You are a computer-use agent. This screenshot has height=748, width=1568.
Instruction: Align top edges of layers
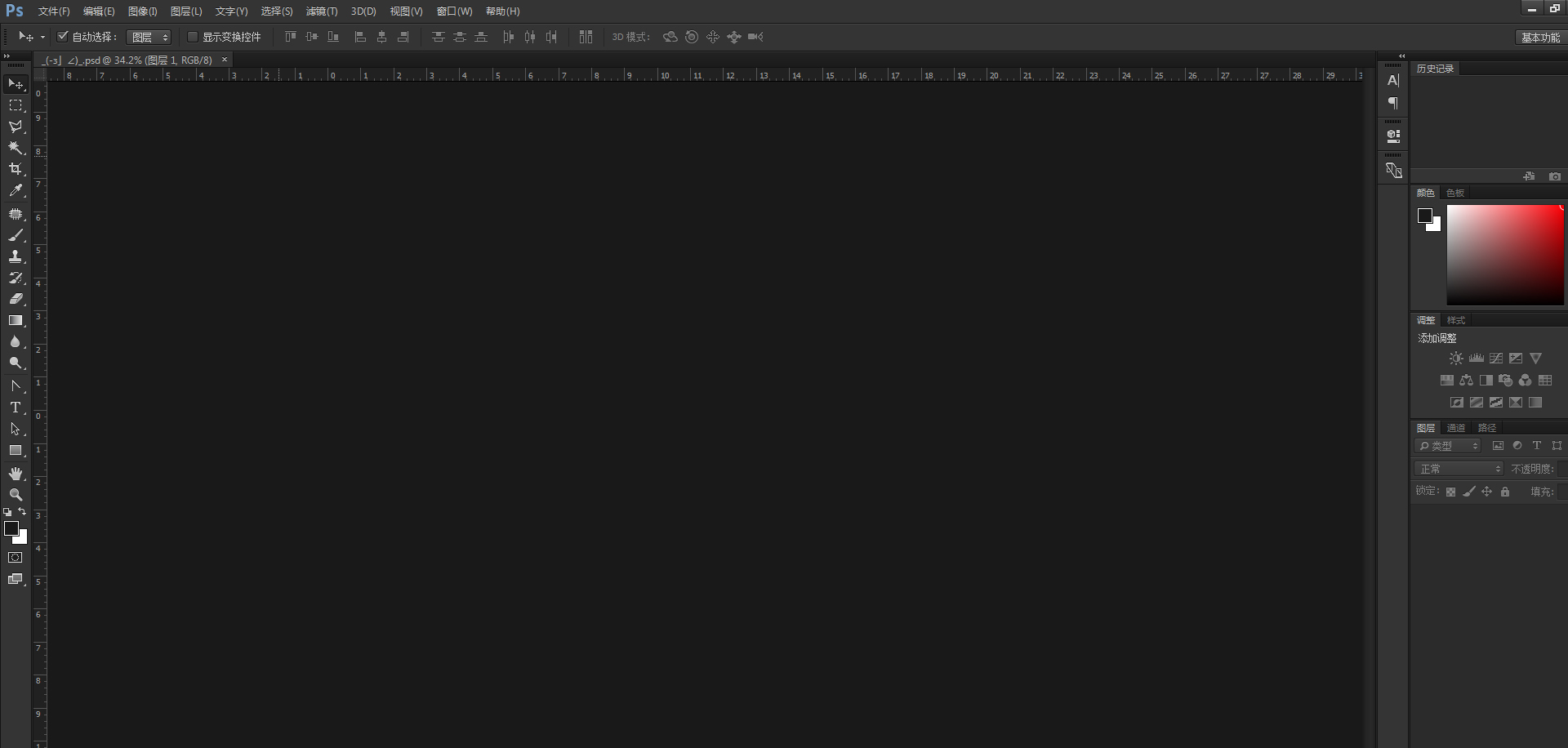click(291, 37)
